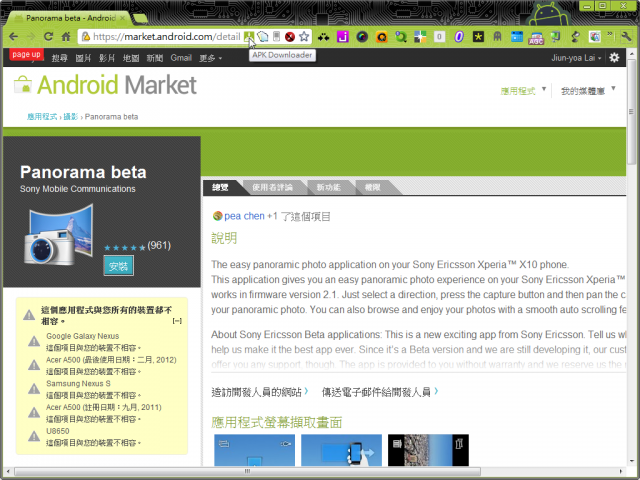Click the colorful squares extension icon
The image size is (640, 480).
420,37
